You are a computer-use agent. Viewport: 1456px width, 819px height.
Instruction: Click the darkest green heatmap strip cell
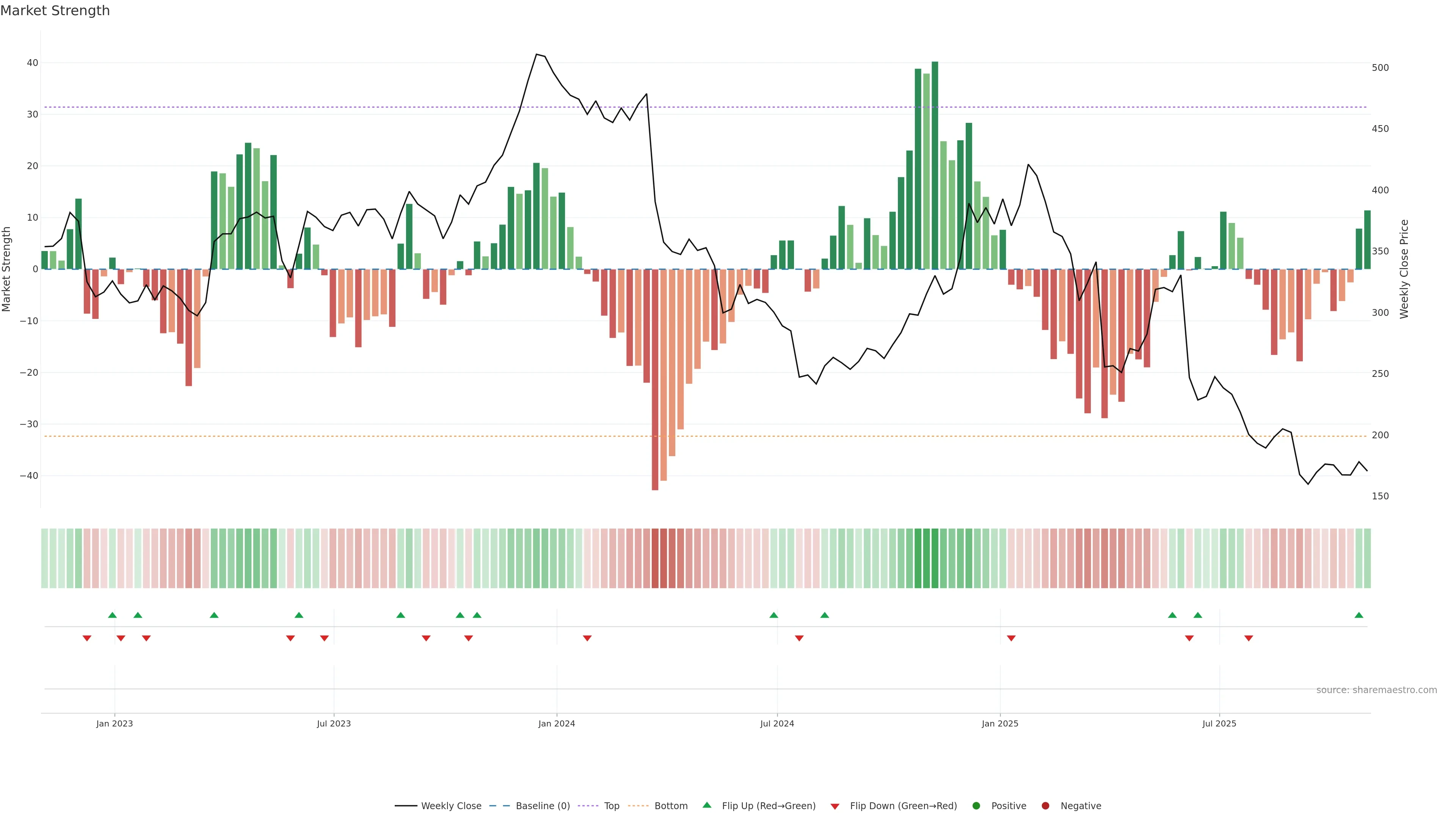point(935,559)
